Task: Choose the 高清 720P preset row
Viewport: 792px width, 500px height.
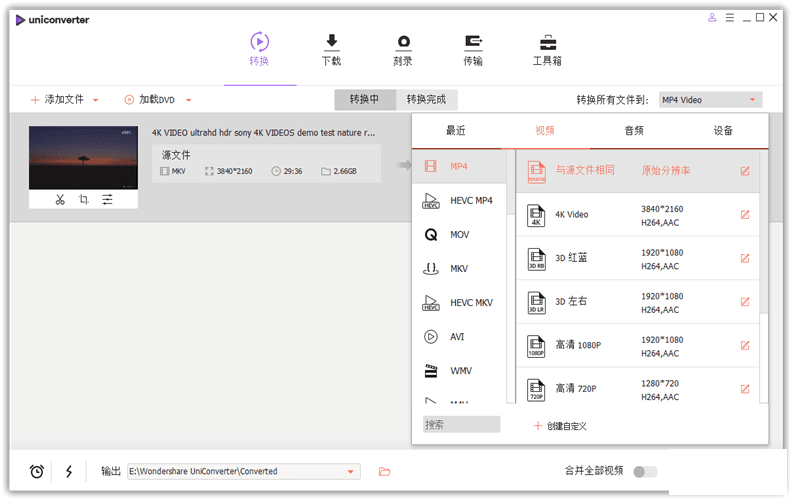Action: [x=637, y=389]
